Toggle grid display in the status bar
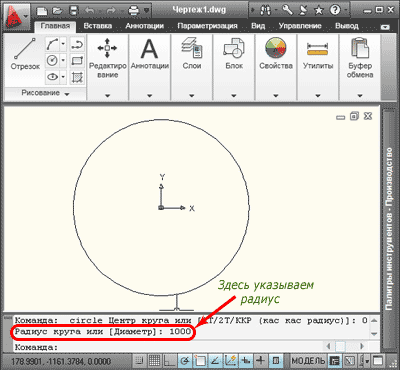 155,361
